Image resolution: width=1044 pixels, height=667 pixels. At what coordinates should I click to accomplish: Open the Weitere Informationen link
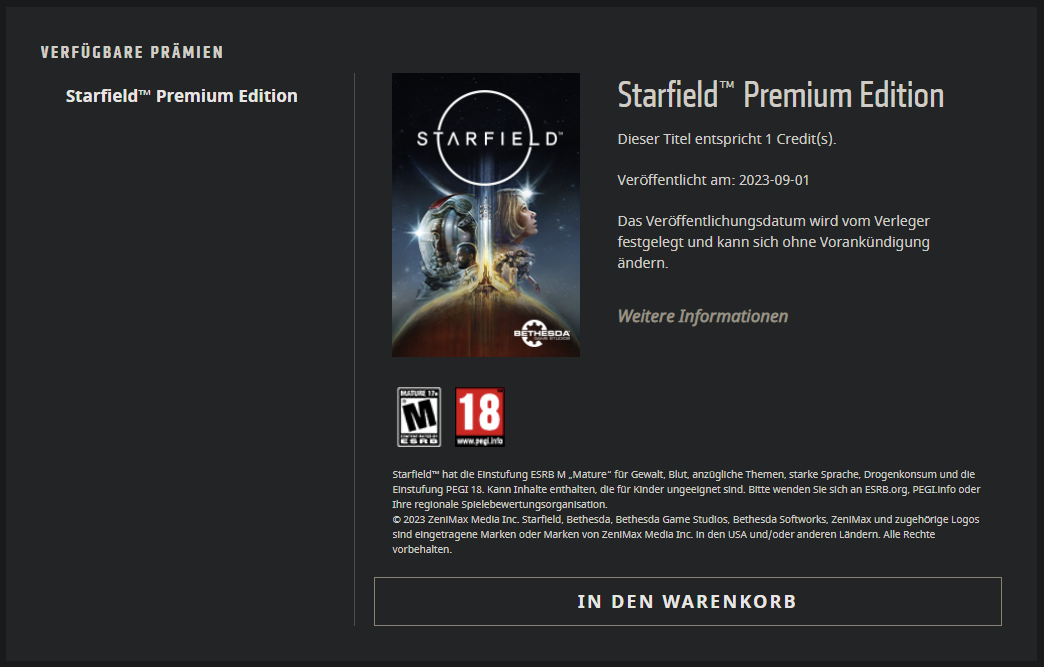702,316
